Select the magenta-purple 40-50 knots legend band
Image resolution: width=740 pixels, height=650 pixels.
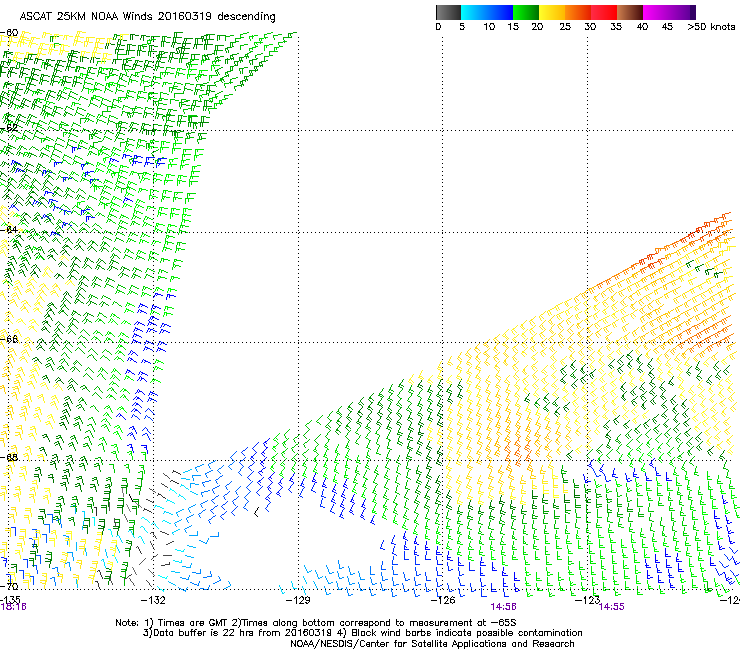(x=669, y=12)
